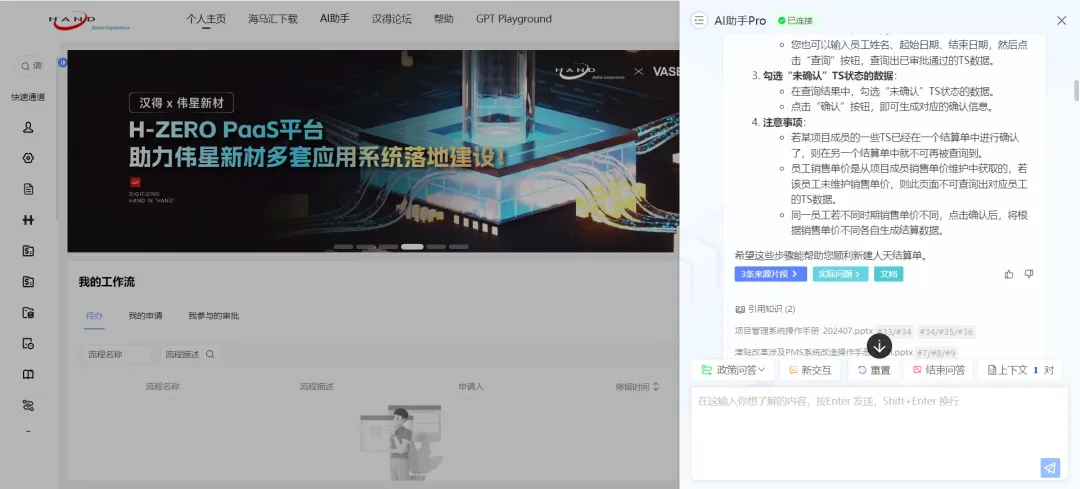Focus the 流程名称 filter input
The width and height of the screenshot is (1080, 489).
point(116,354)
